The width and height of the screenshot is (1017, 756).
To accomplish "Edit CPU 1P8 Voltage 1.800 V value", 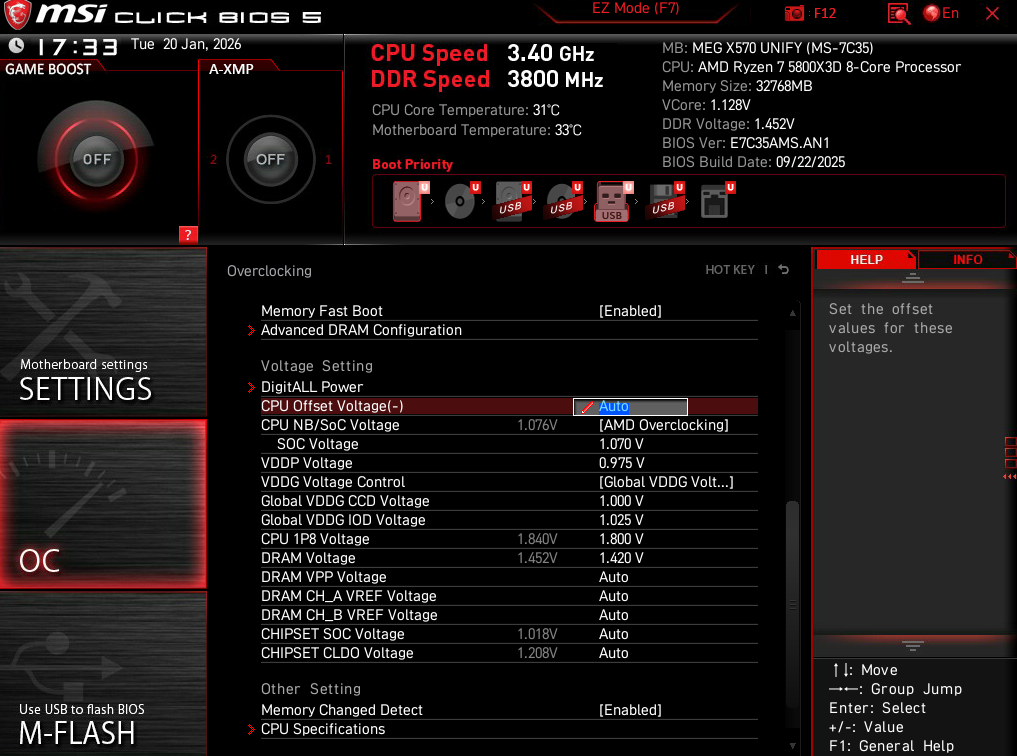I will (x=621, y=539).
